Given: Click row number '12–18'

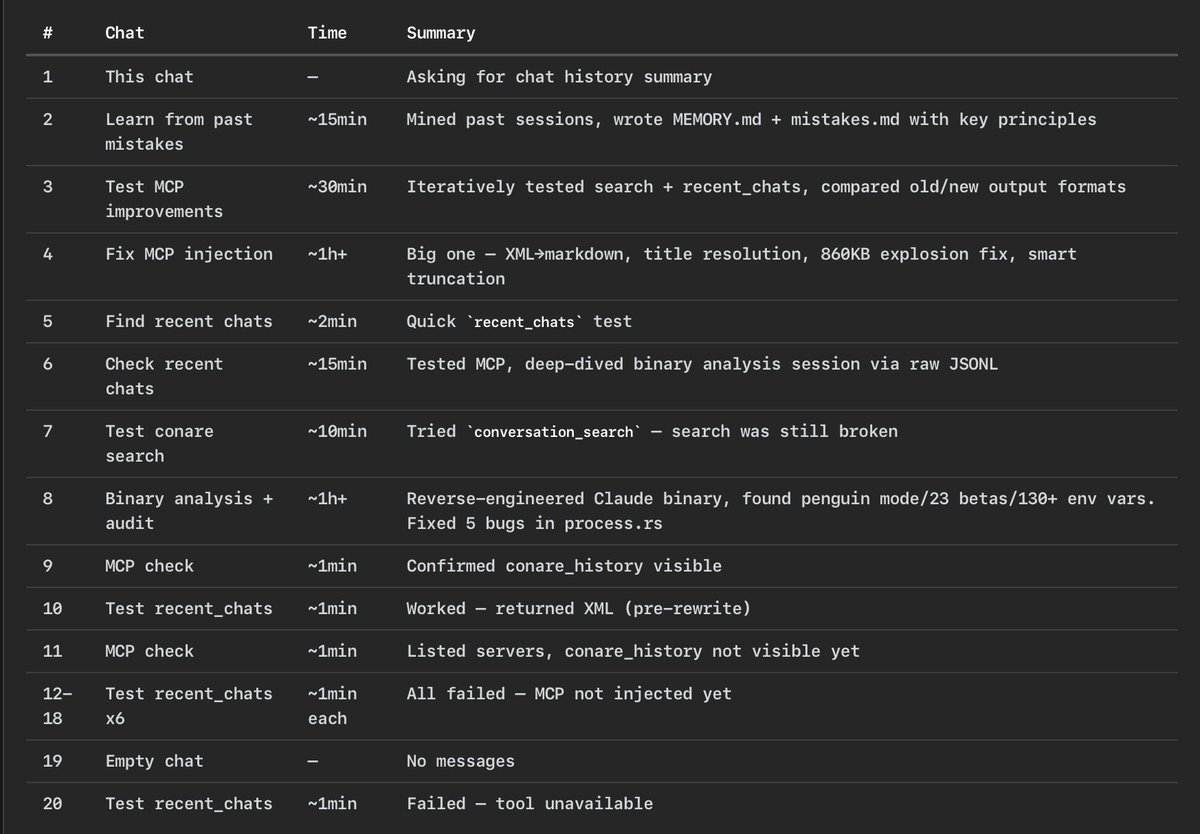Looking at the screenshot, I should coord(58,706).
